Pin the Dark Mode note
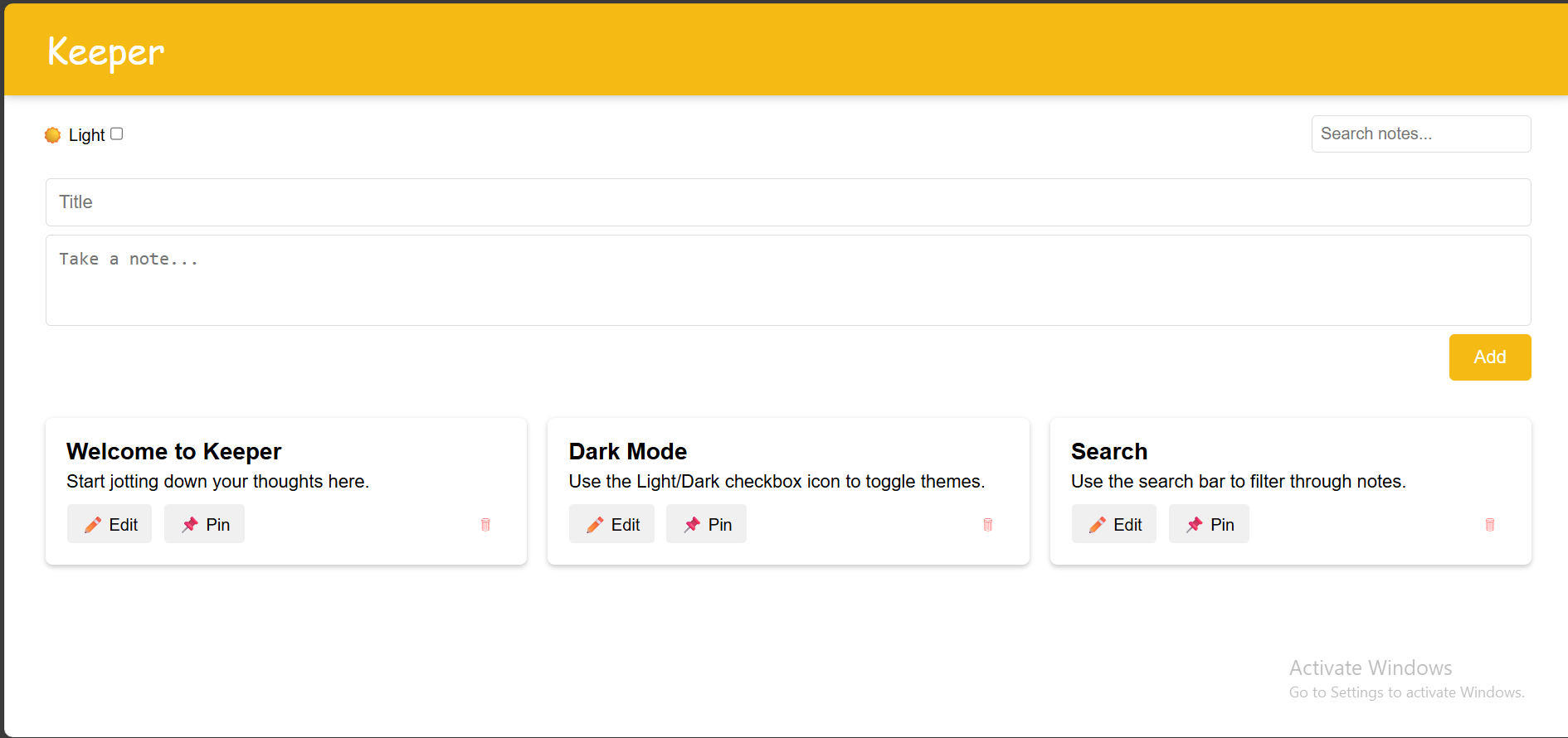Viewport: 1568px width, 738px height. click(x=706, y=524)
